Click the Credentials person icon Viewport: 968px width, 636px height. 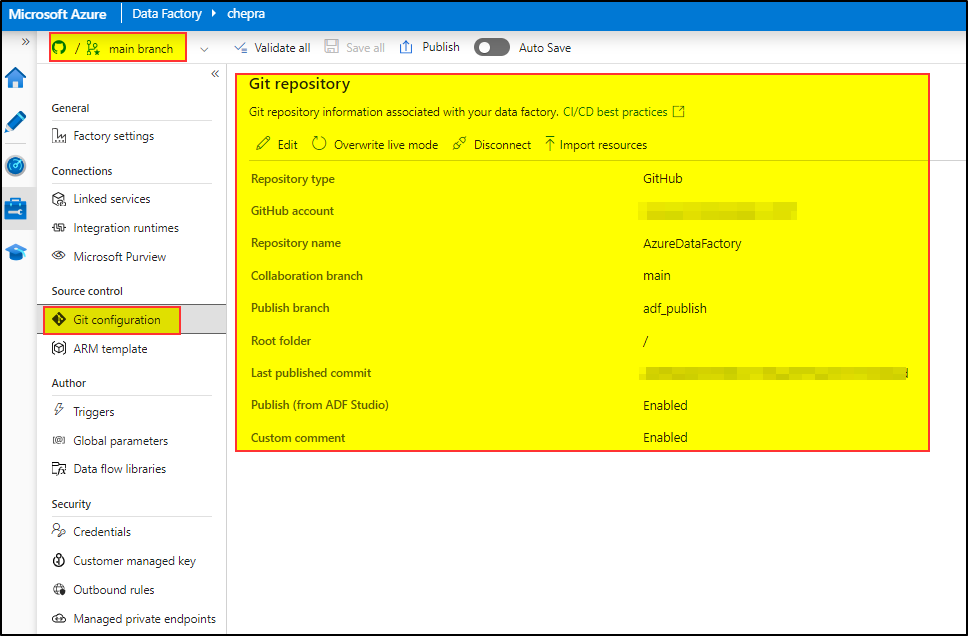click(59, 530)
